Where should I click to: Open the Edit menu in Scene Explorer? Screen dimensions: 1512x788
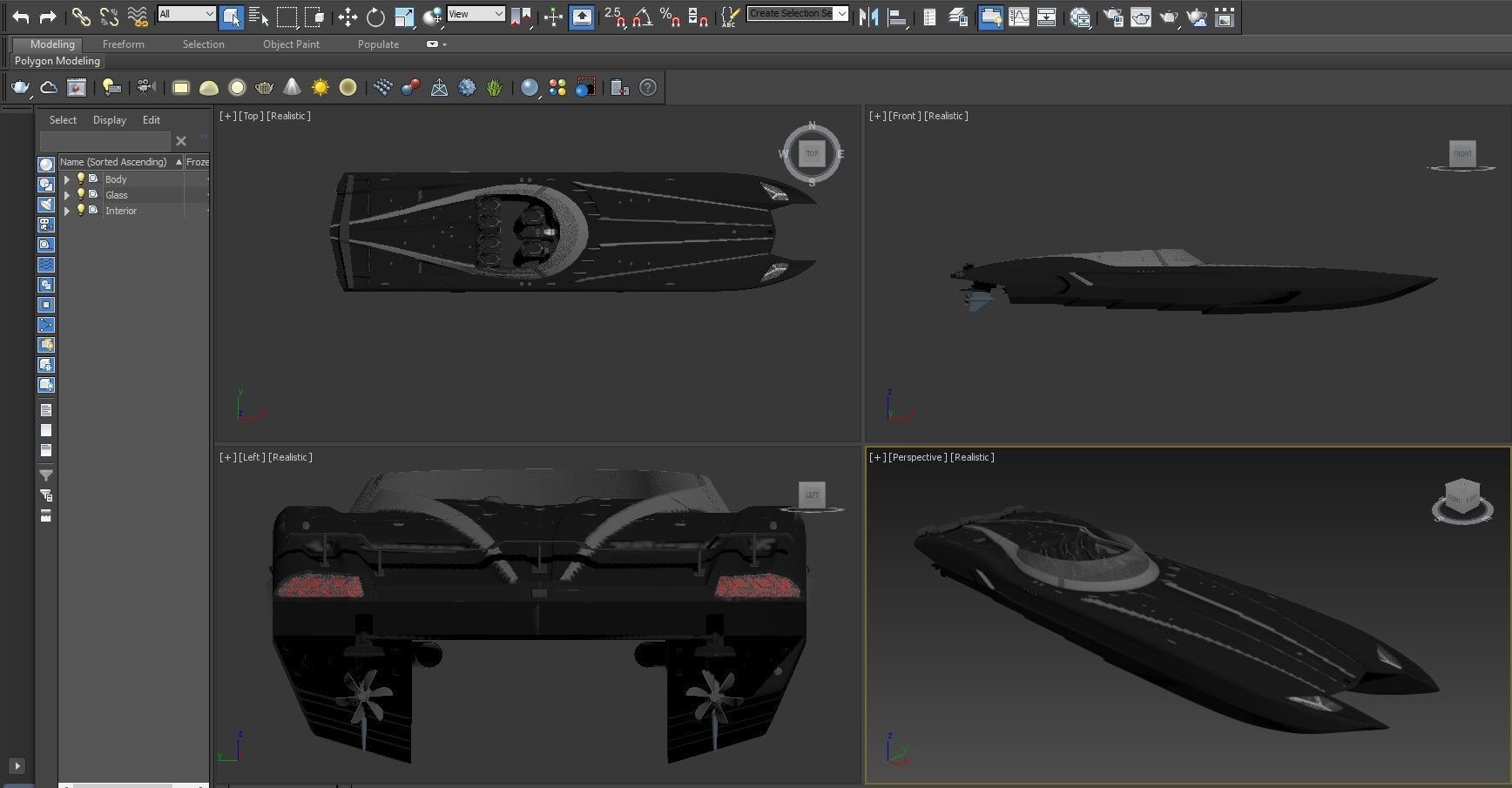[x=152, y=120]
